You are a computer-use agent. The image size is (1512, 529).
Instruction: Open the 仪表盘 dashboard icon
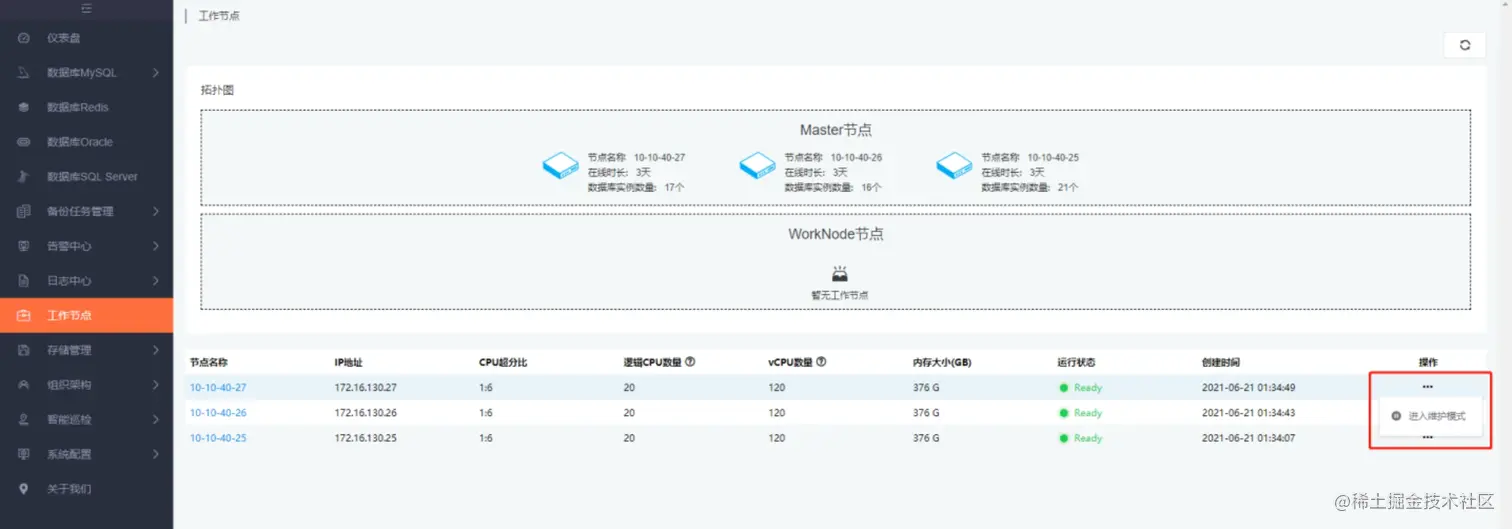coord(24,38)
